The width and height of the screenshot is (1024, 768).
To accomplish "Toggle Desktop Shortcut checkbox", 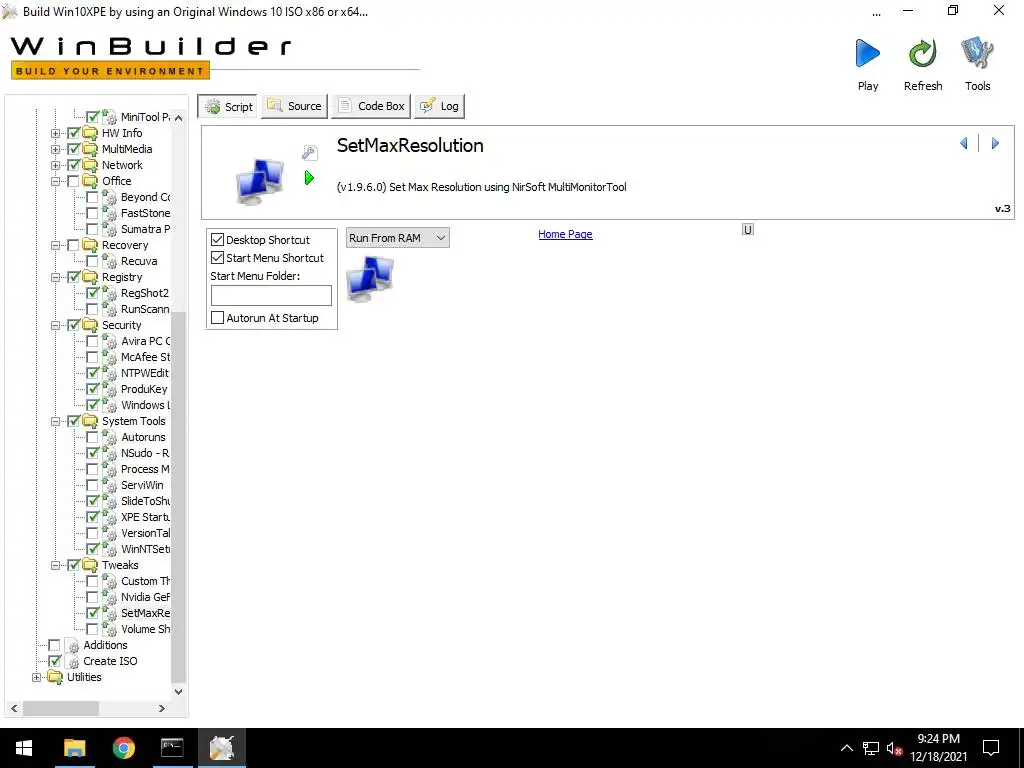I will [x=217, y=240].
